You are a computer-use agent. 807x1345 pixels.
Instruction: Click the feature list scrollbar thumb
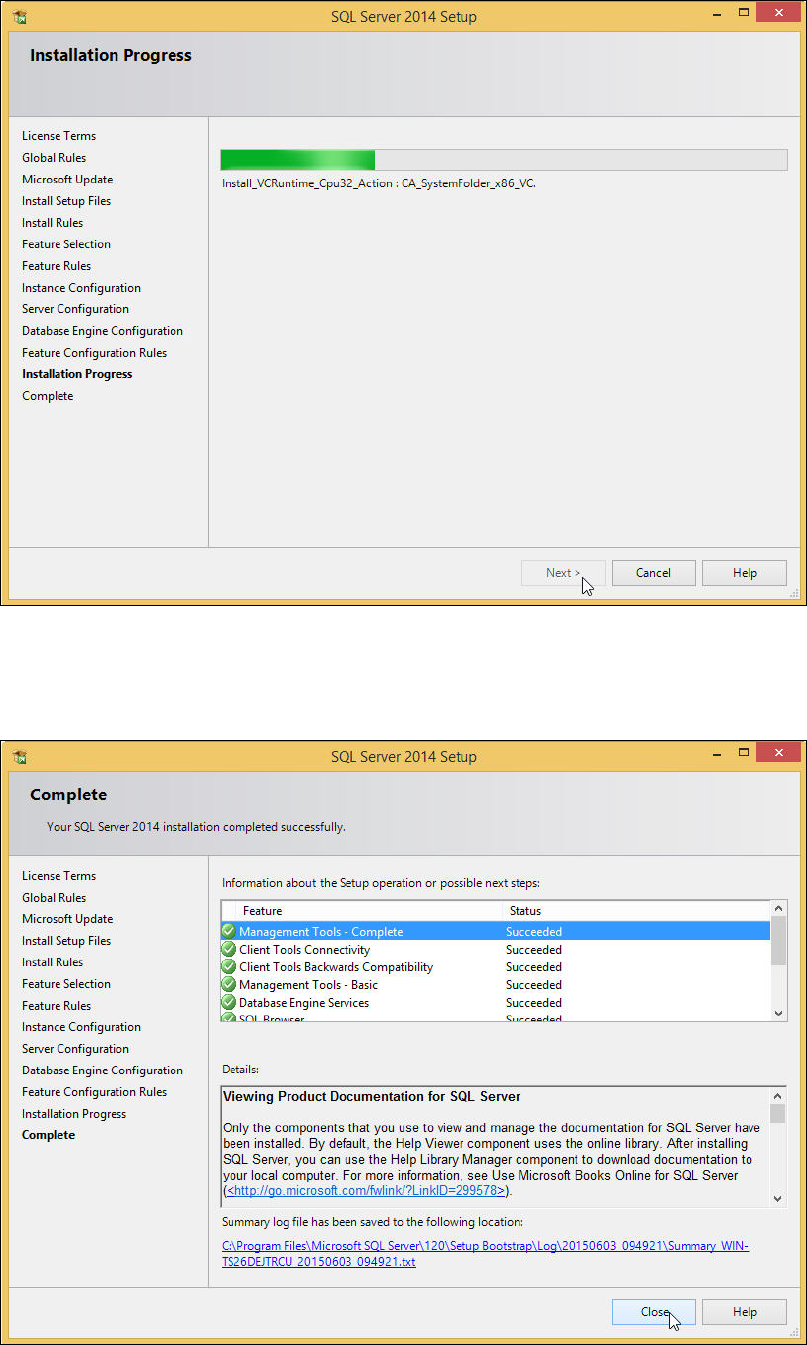click(x=779, y=940)
